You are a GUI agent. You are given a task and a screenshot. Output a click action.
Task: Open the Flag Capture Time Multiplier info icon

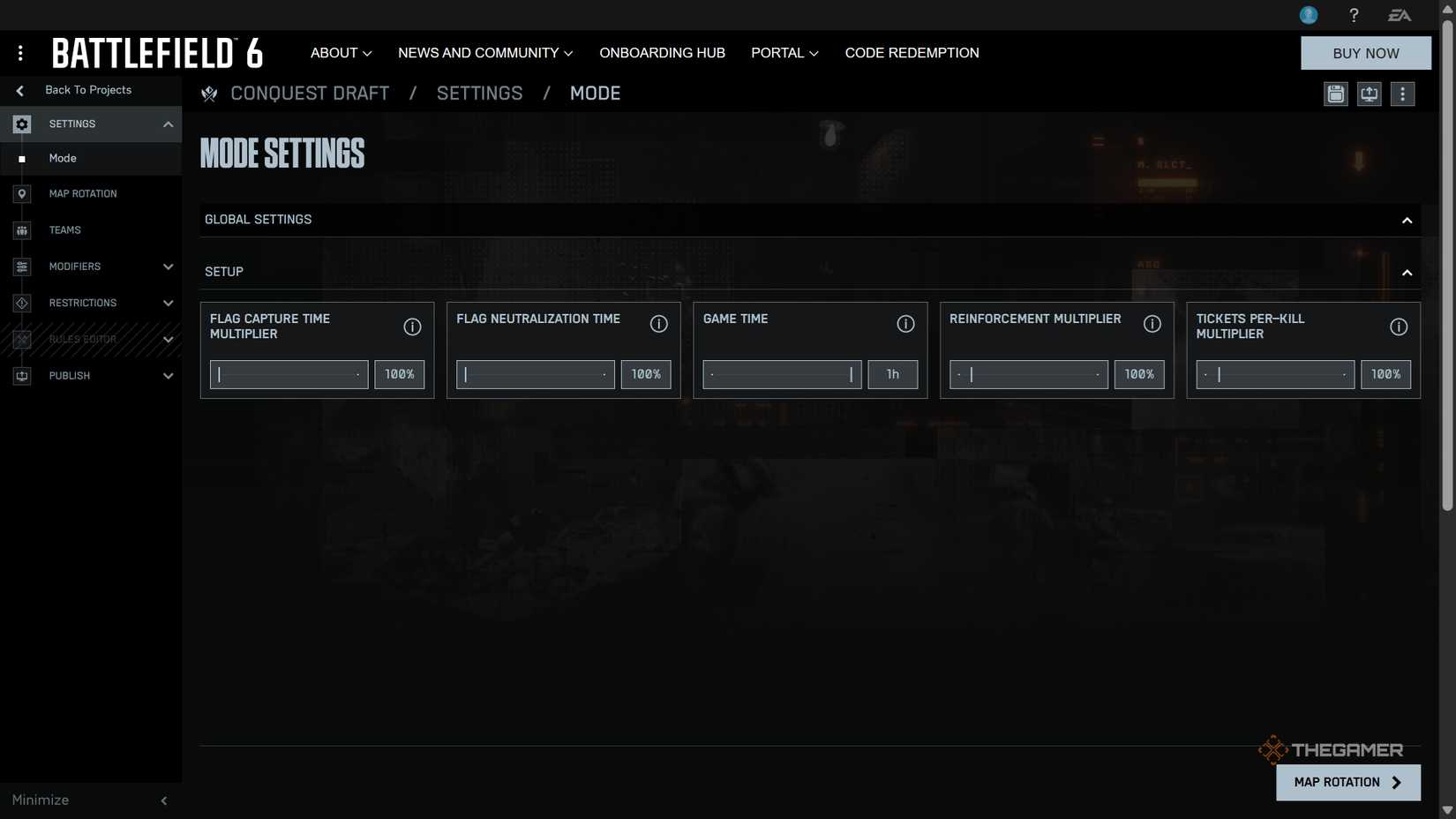coord(412,327)
